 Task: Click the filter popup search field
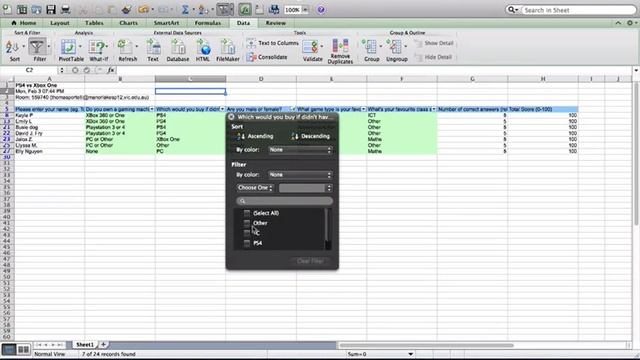[x=284, y=201]
